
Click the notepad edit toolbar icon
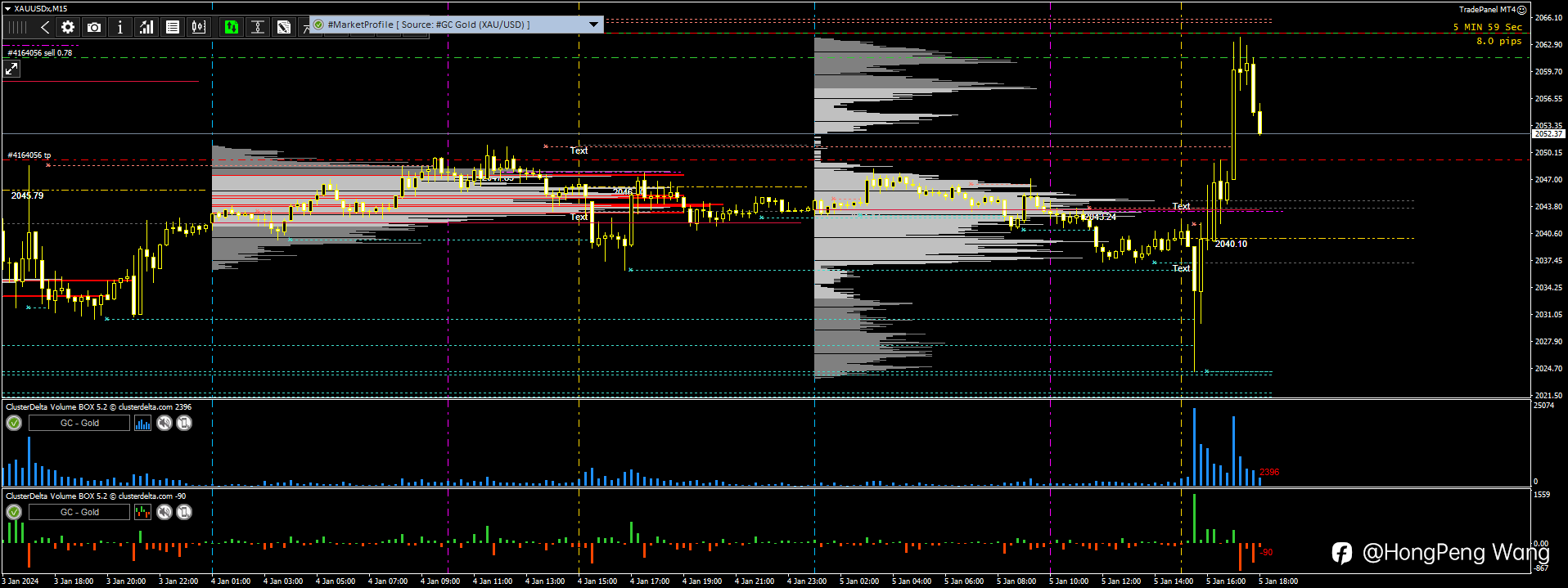tap(284, 27)
